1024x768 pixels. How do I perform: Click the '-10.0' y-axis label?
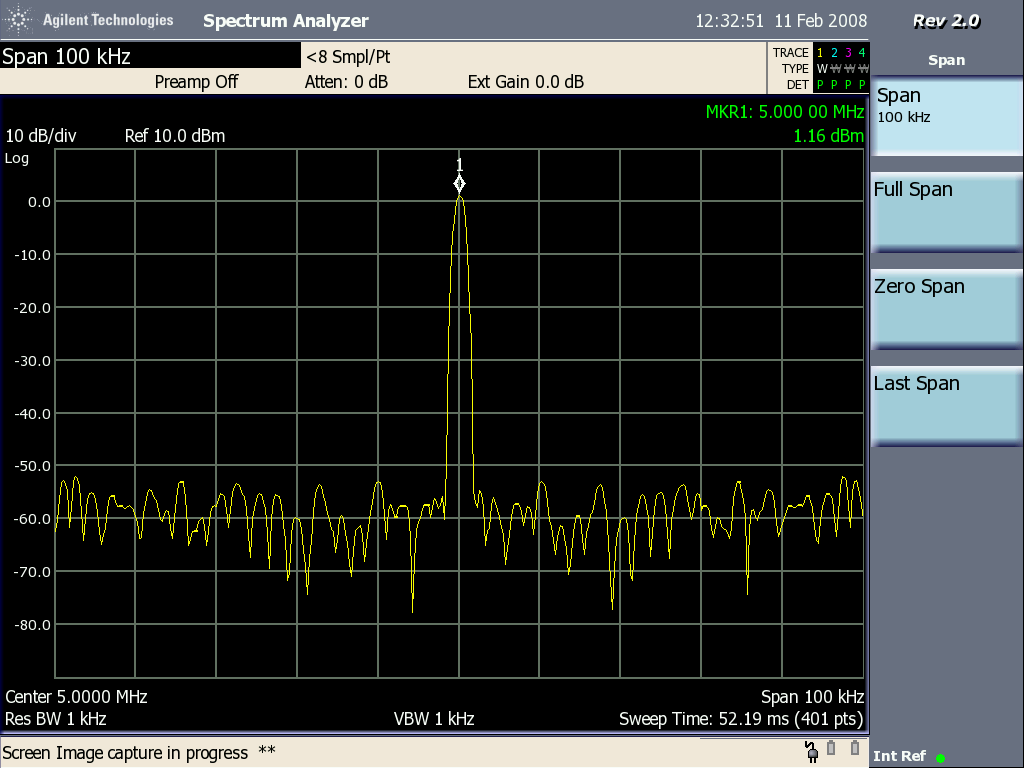[33, 255]
